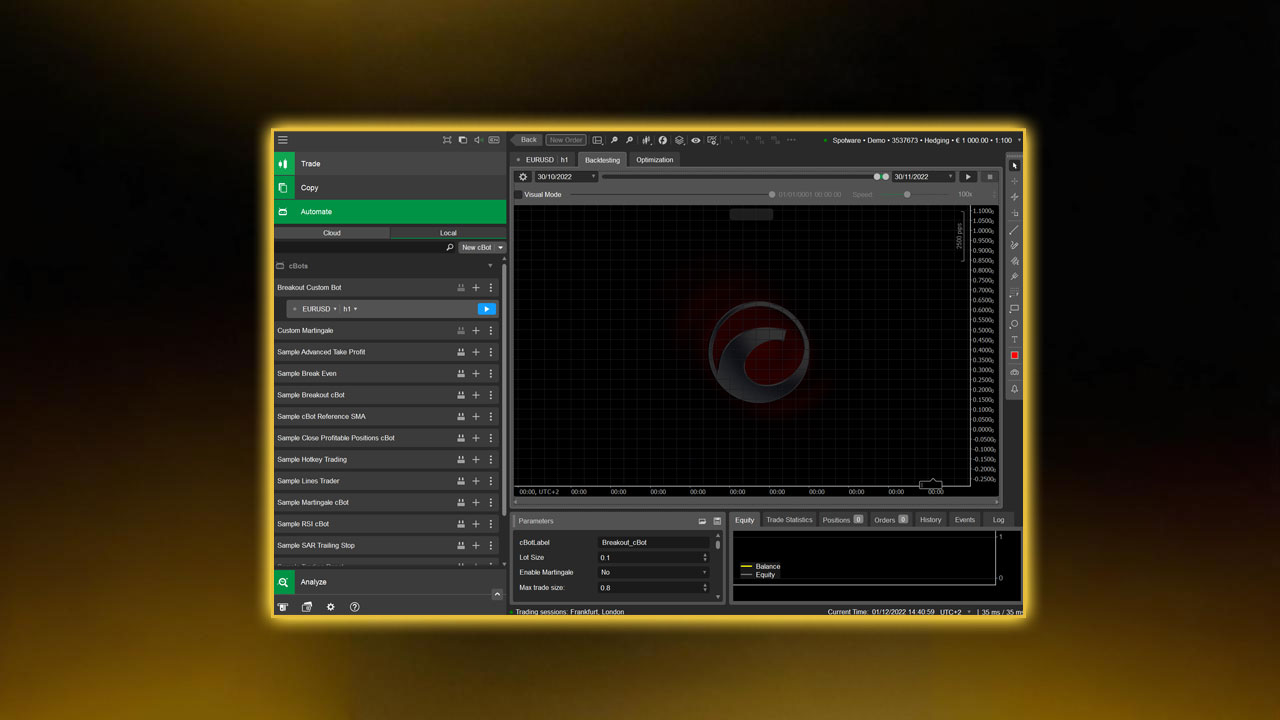
Task: Add instance to Sample Break Even with plus icon
Action: 476,374
